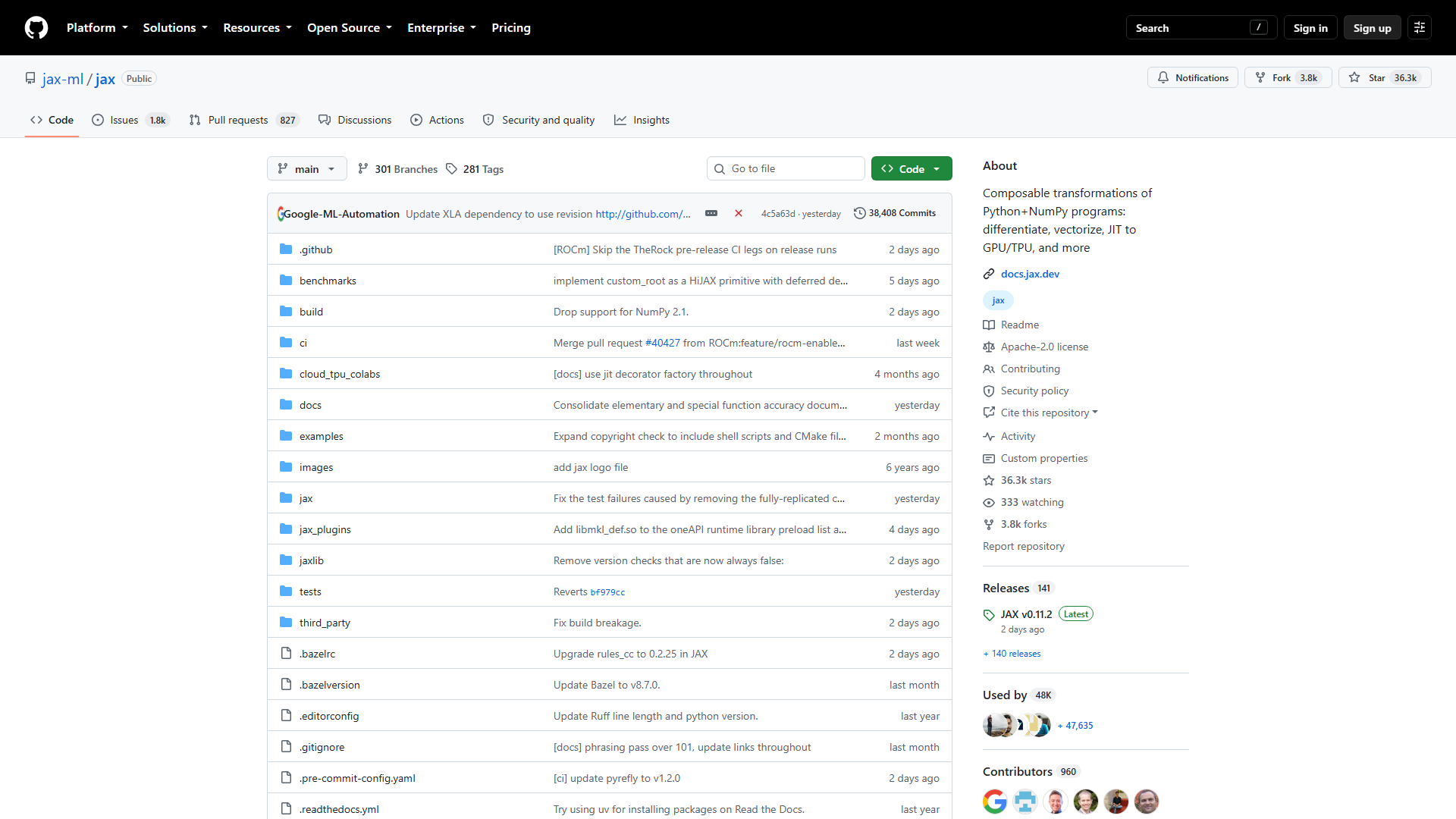Expand the Solutions menu
The image size is (1456, 819).
(x=175, y=27)
